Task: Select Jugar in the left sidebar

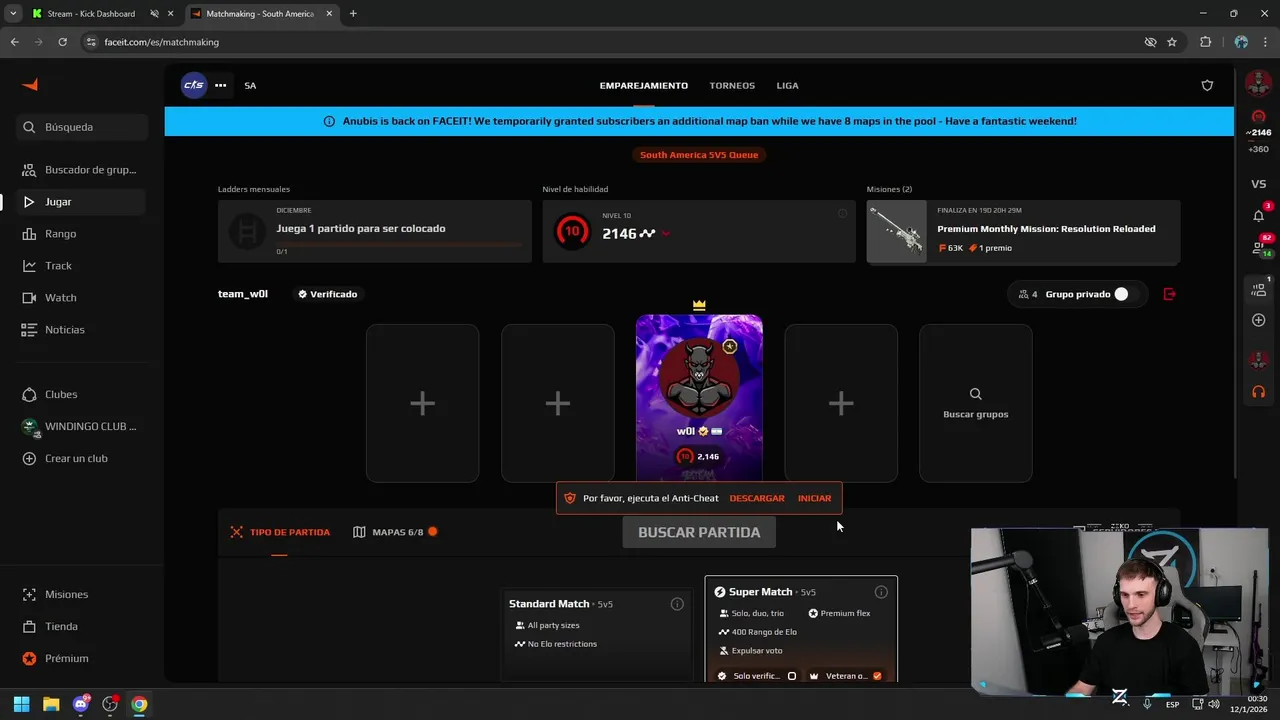Action: pyautogui.click(x=82, y=202)
